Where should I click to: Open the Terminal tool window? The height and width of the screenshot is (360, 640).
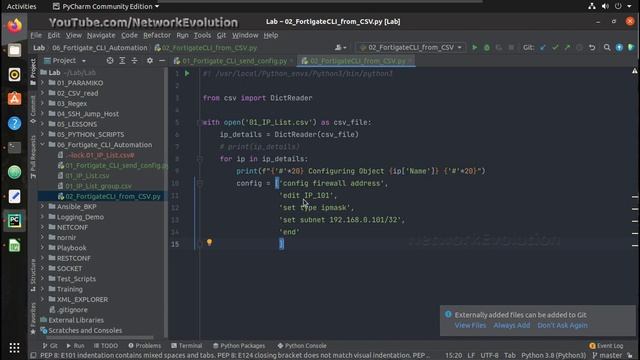point(187,346)
